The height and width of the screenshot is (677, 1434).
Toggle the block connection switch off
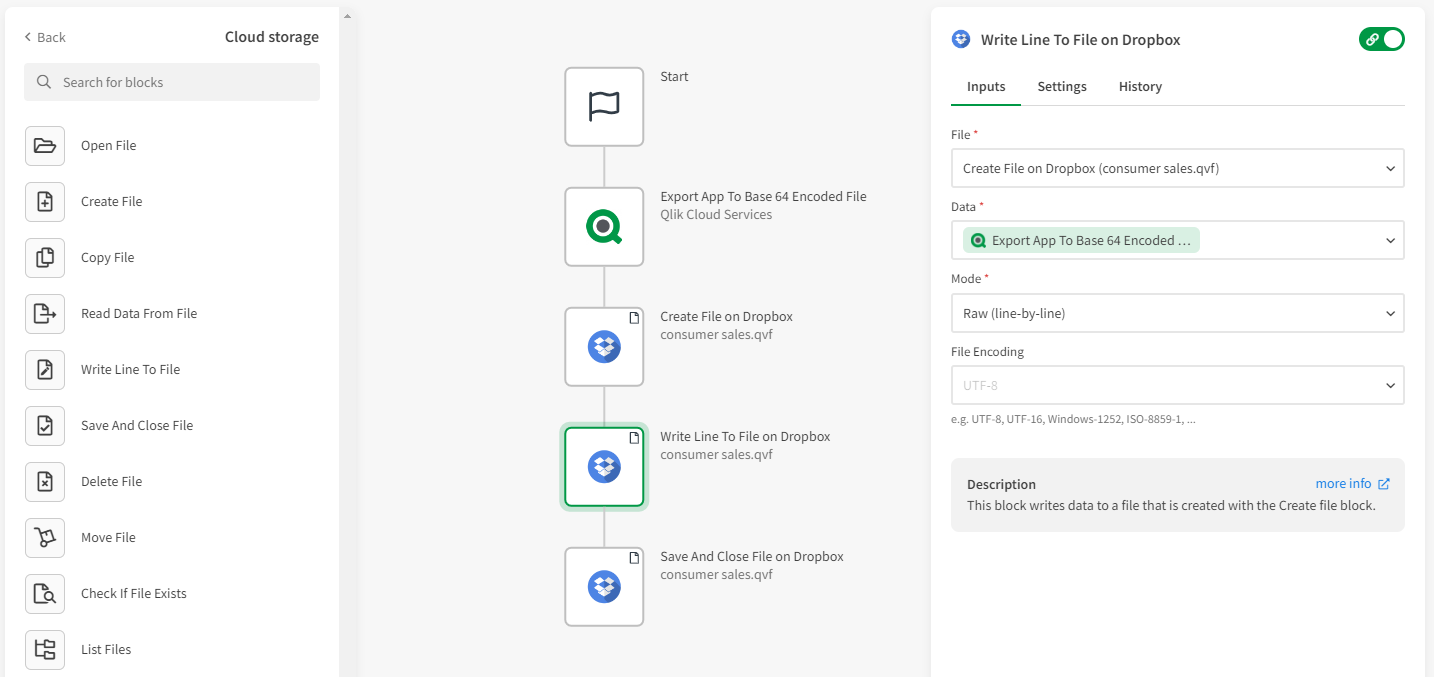[x=1382, y=40]
